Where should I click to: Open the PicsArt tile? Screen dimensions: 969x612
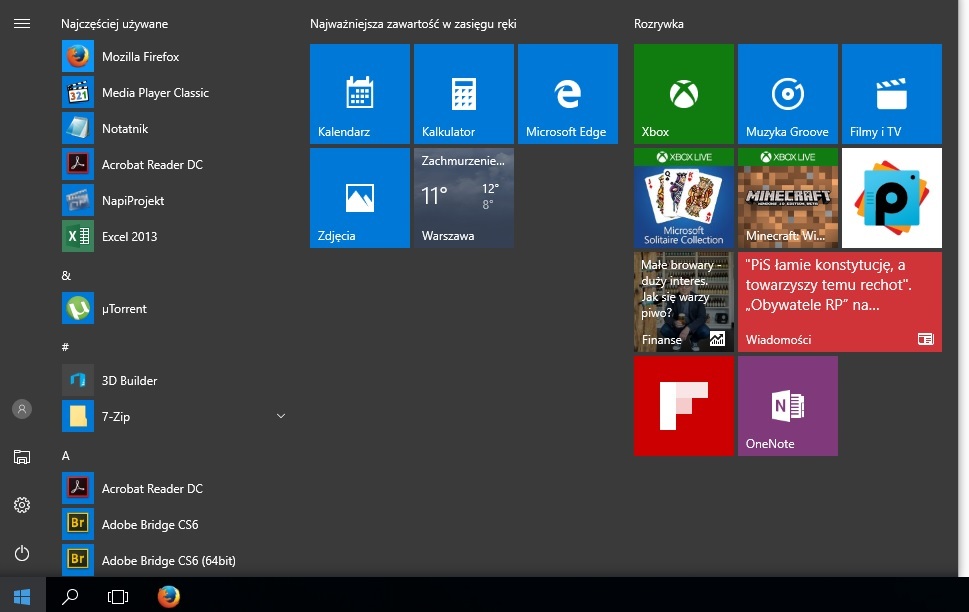pyautogui.click(x=892, y=198)
